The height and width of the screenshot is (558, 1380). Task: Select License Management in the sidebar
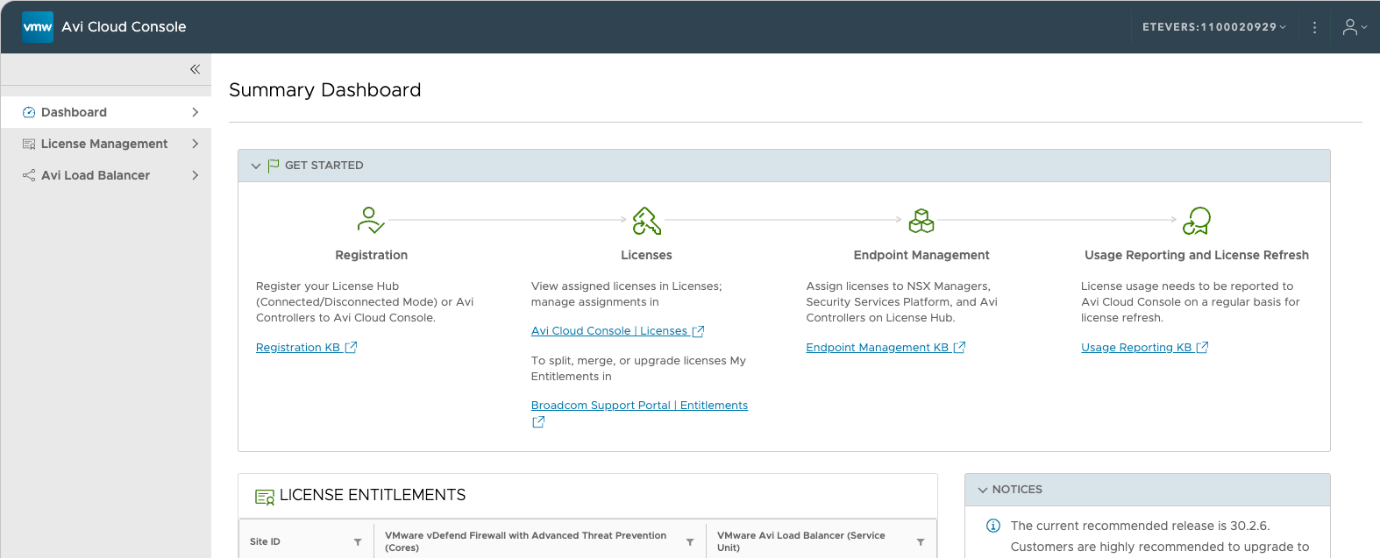pos(106,144)
